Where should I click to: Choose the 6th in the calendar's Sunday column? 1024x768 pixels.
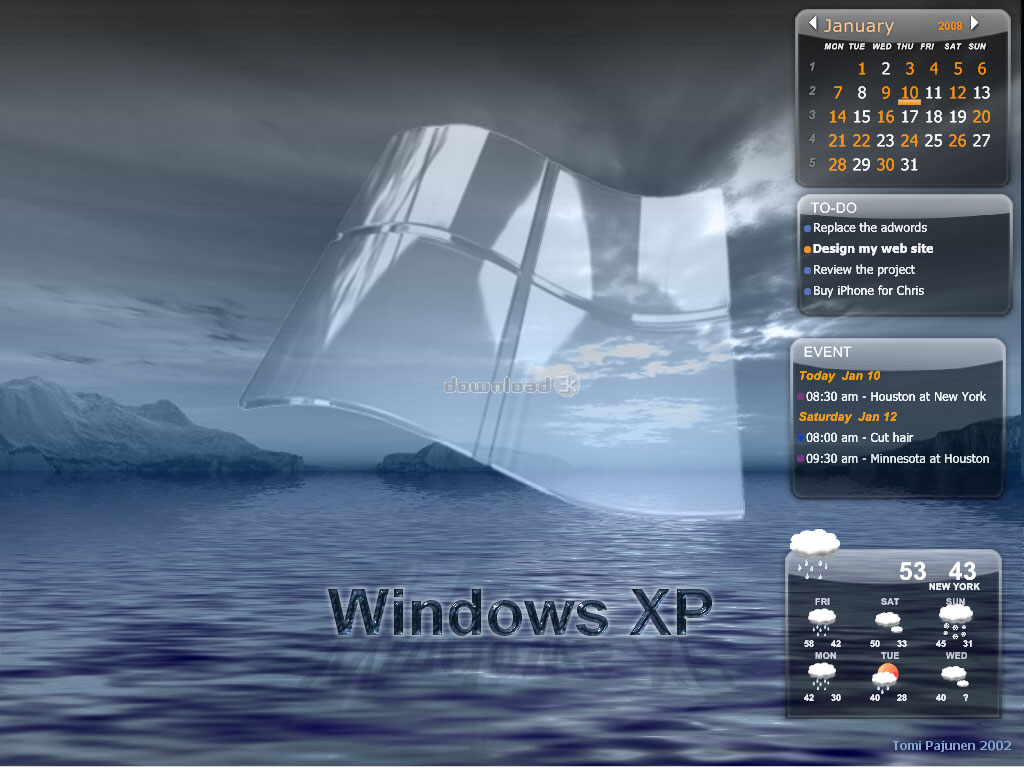tap(982, 69)
